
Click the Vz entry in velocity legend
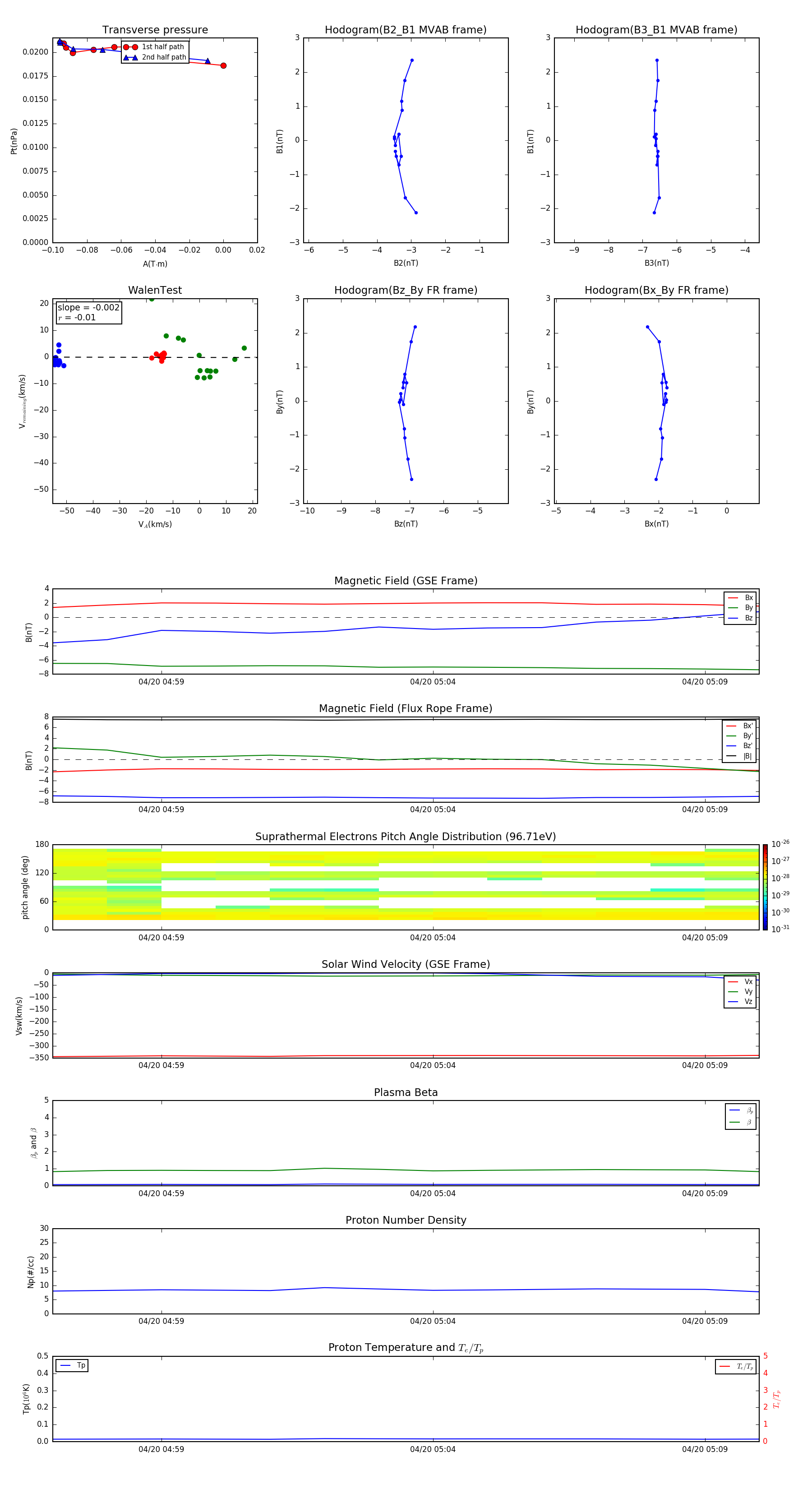point(740,1002)
